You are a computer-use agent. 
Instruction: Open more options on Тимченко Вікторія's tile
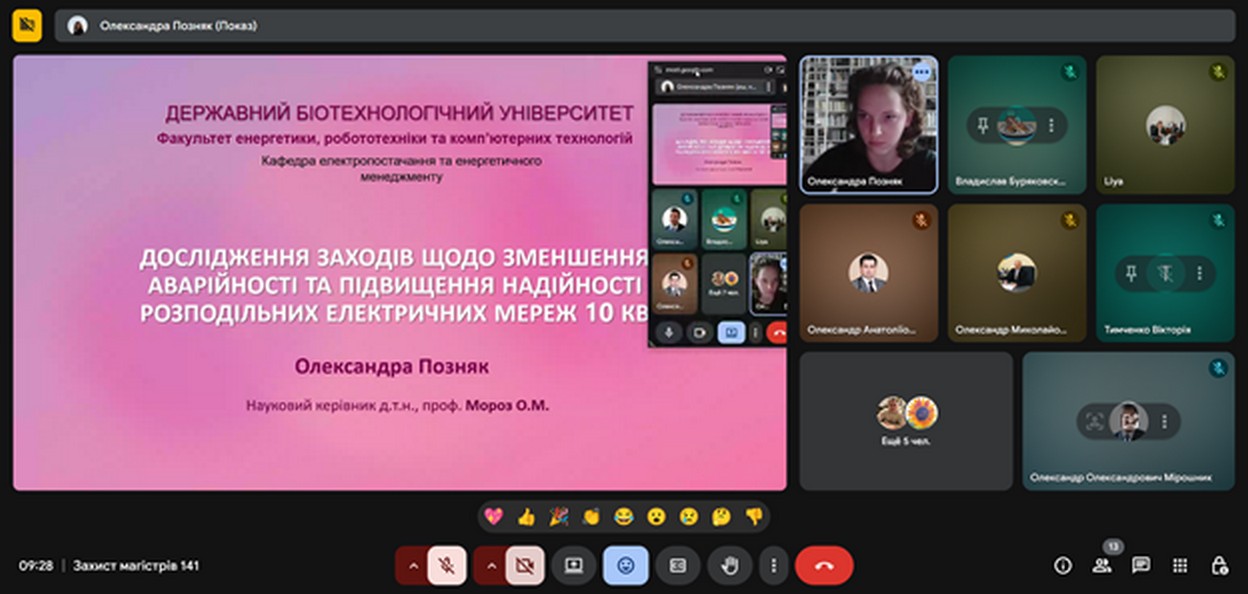coord(1199,273)
